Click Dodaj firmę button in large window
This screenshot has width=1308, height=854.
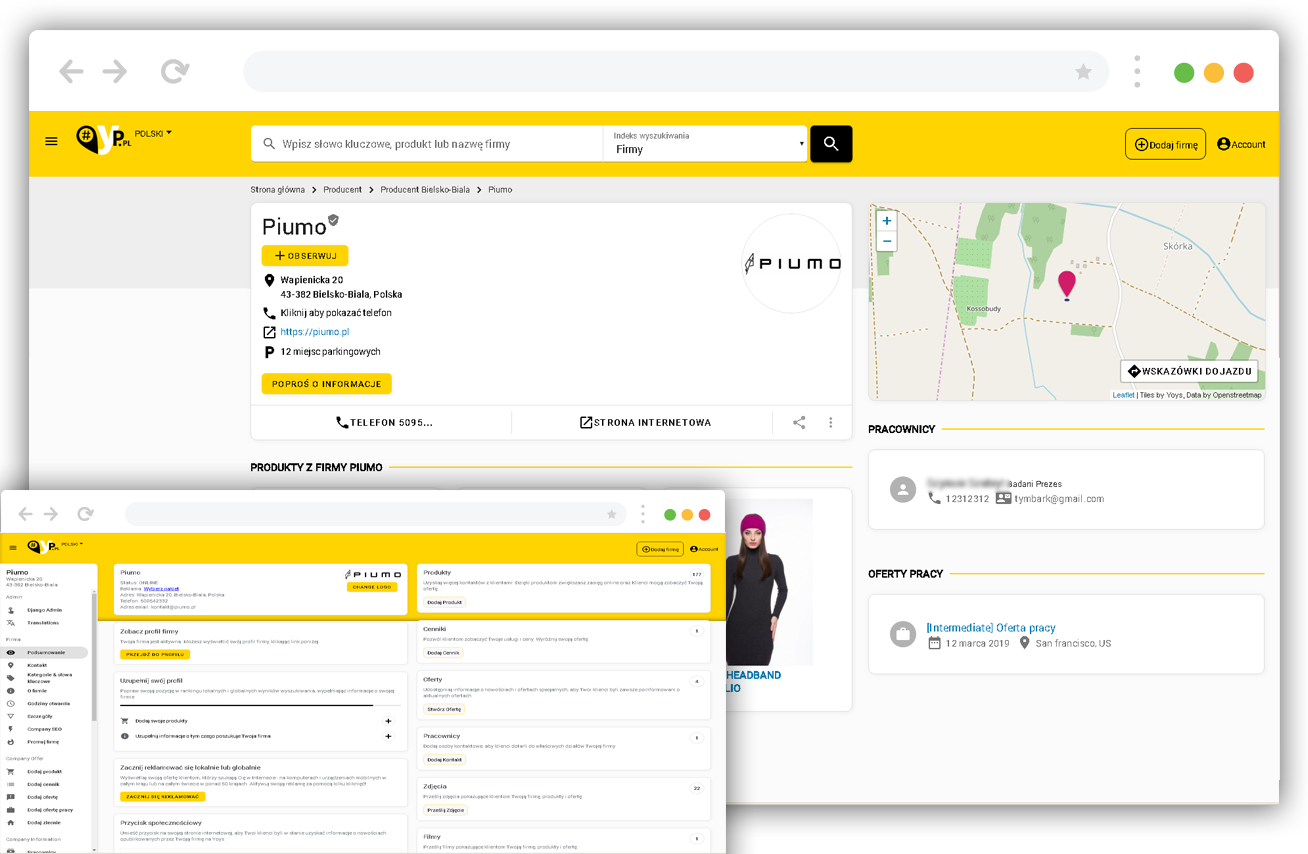click(x=1165, y=144)
